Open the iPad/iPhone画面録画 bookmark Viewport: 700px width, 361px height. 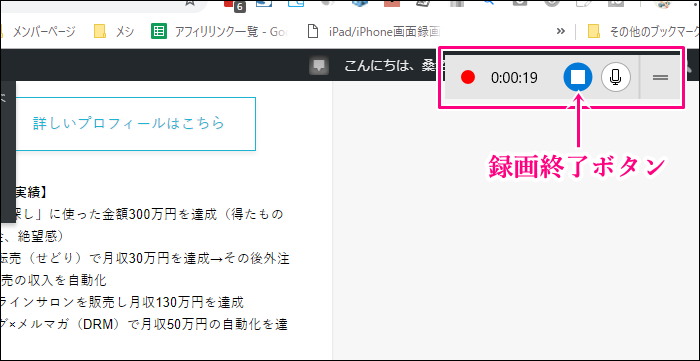(375, 31)
